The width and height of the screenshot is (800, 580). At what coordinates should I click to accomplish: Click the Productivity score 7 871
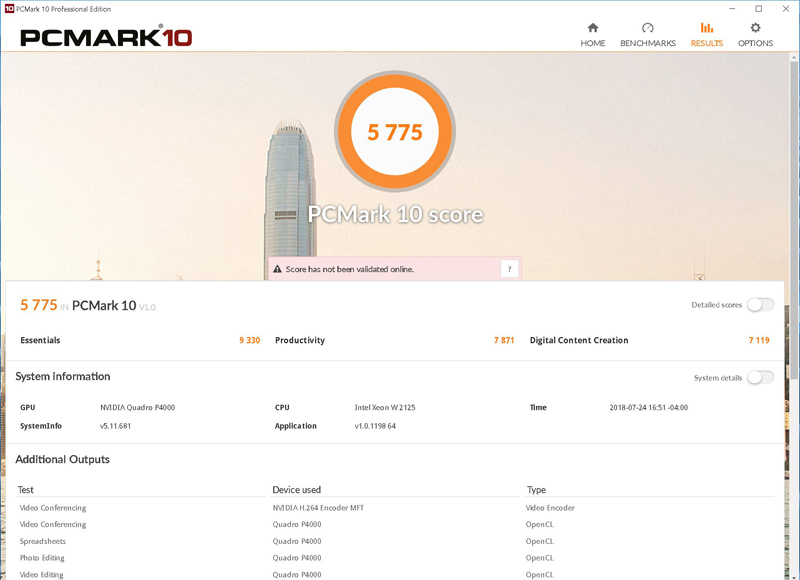click(504, 340)
